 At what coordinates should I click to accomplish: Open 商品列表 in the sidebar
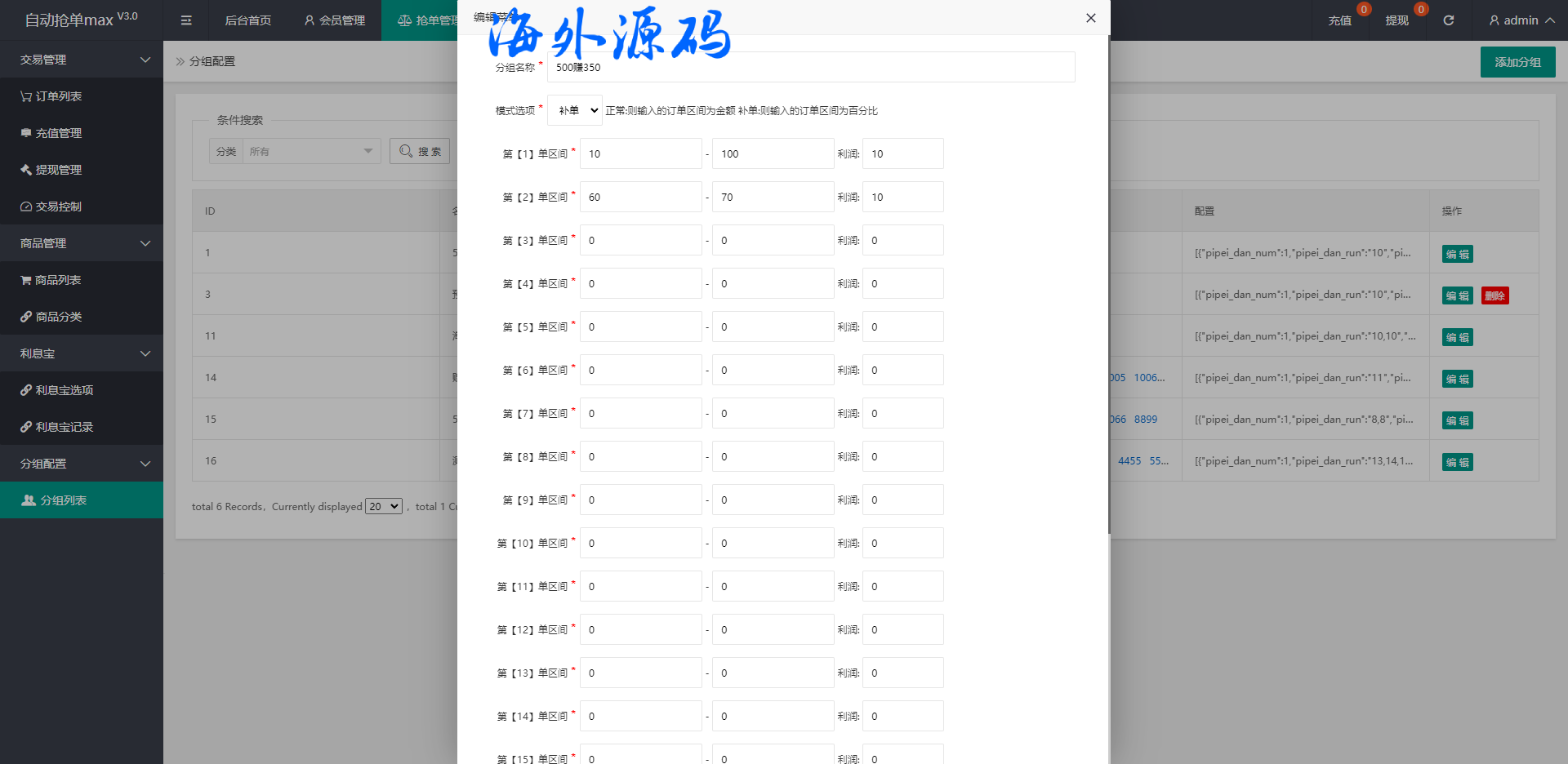(51, 280)
